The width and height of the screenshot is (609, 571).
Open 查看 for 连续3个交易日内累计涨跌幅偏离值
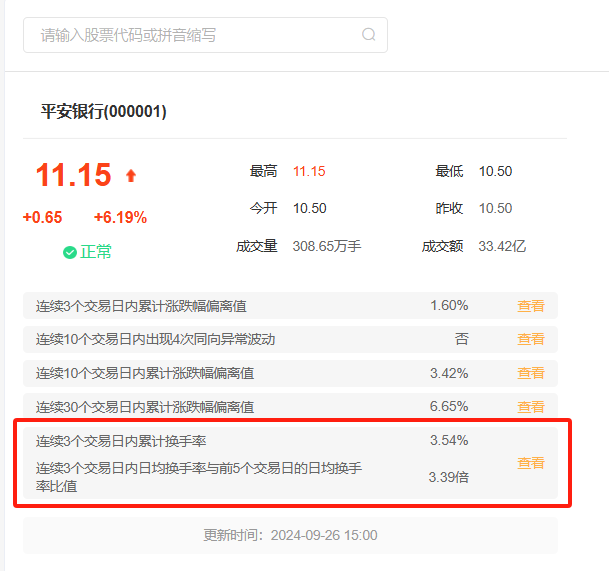point(531,306)
